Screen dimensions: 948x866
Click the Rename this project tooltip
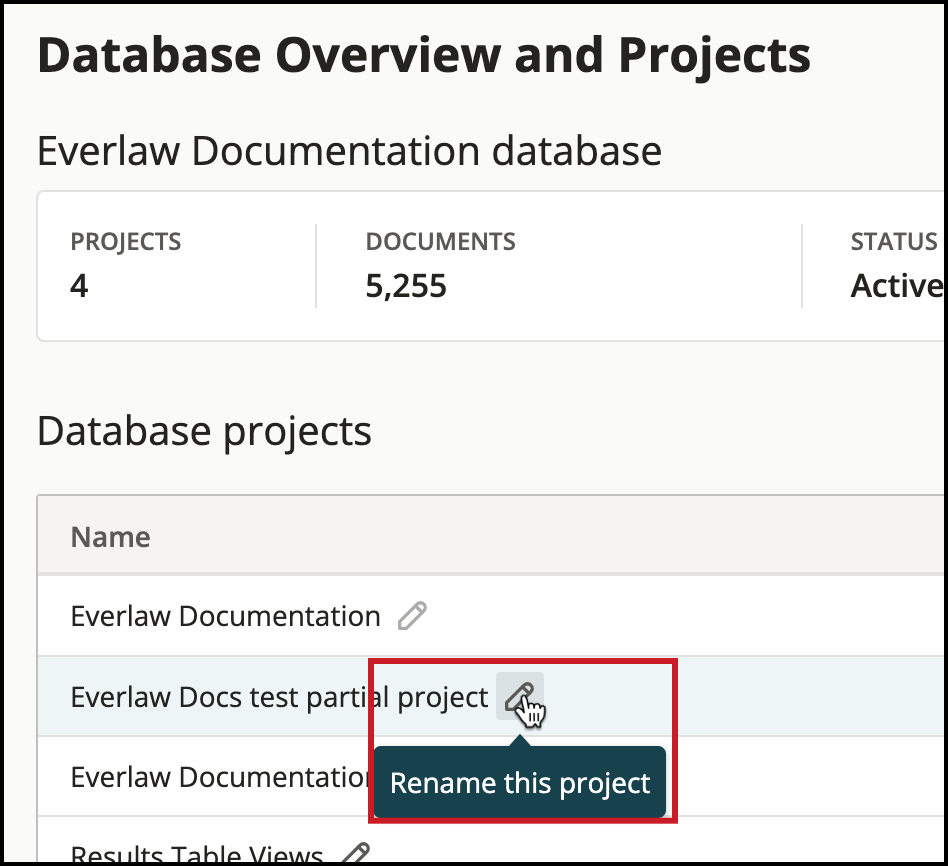coord(520,783)
